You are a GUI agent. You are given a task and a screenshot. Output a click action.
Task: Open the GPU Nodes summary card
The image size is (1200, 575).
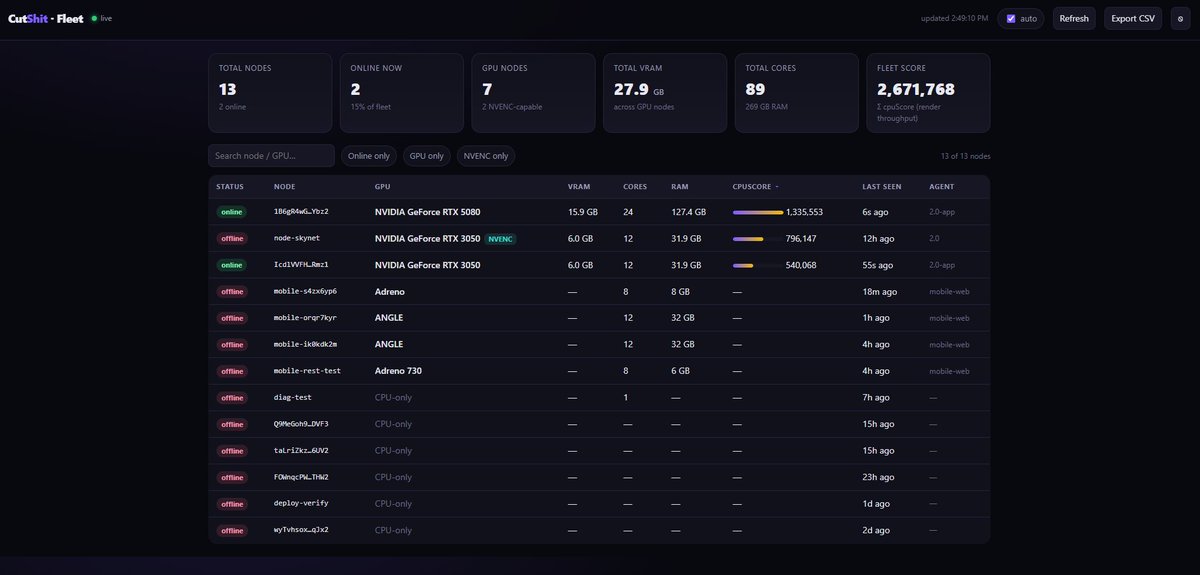click(x=533, y=93)
